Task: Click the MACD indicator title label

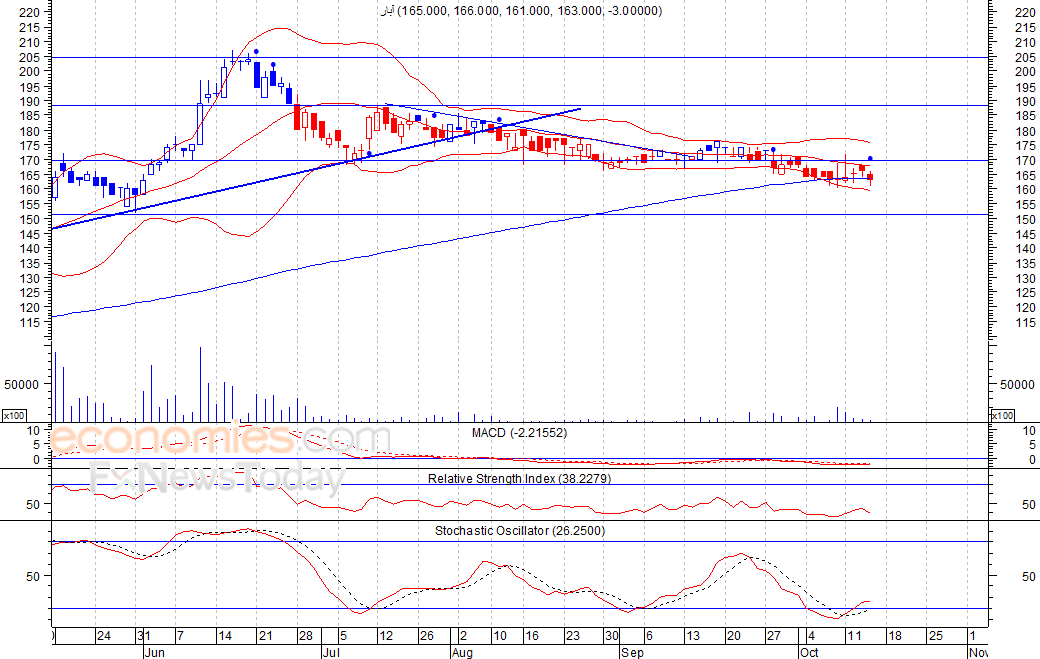Action: click(519, 433)
